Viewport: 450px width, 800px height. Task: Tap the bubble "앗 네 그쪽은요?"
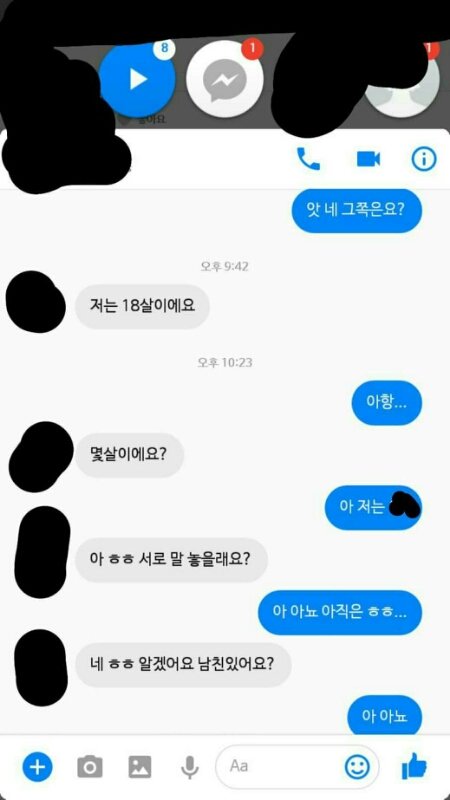[x=357, y=211]
